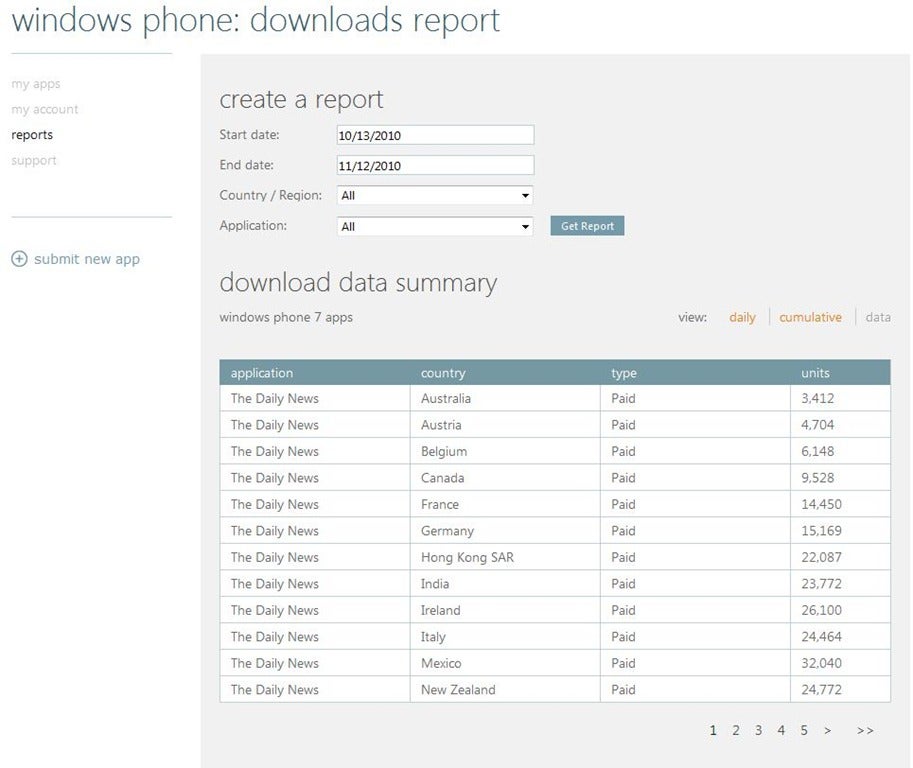Open support in sidebar menu

pos(34,160)
